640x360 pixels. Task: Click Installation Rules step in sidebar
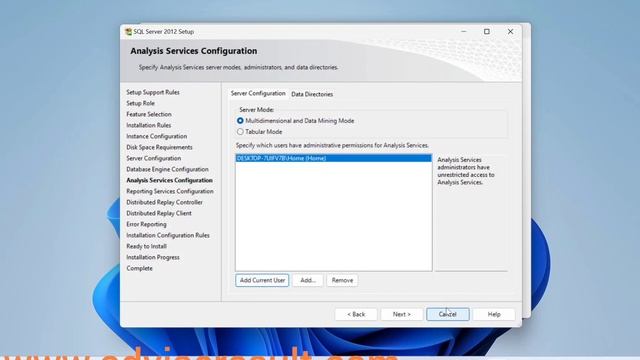click(149, 125)
